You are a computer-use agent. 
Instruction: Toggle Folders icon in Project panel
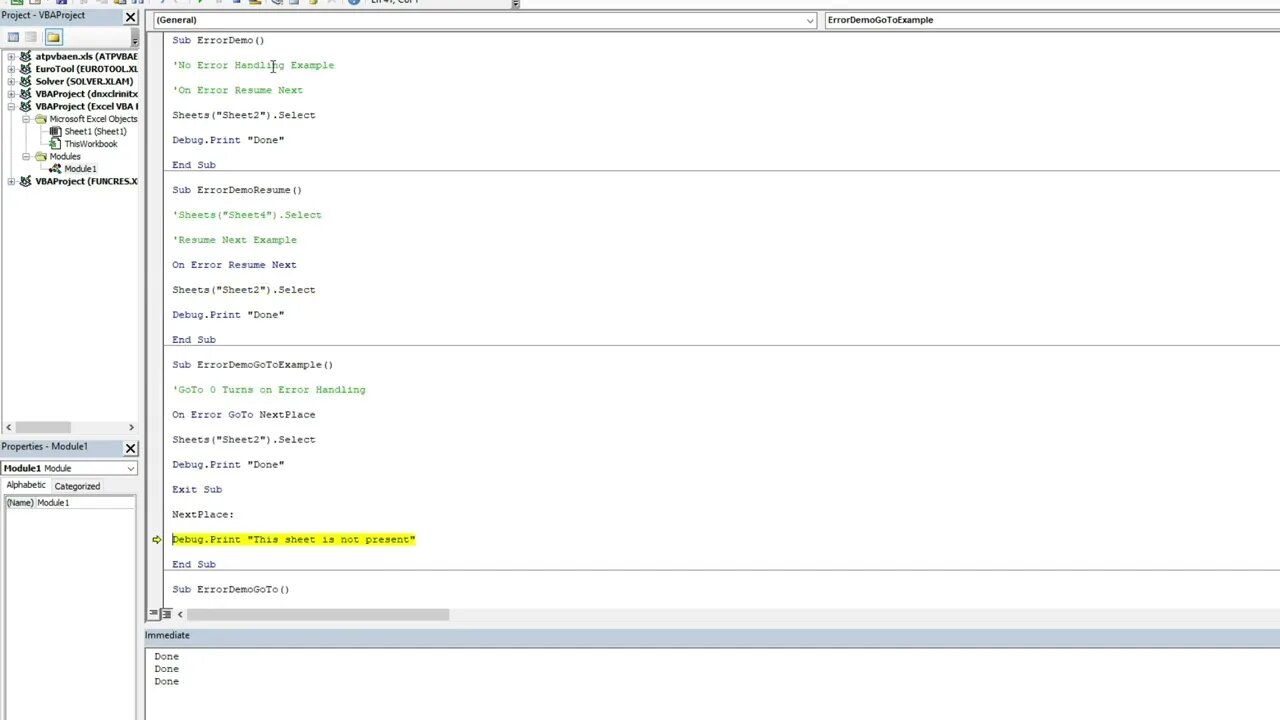tap(53, 37)
